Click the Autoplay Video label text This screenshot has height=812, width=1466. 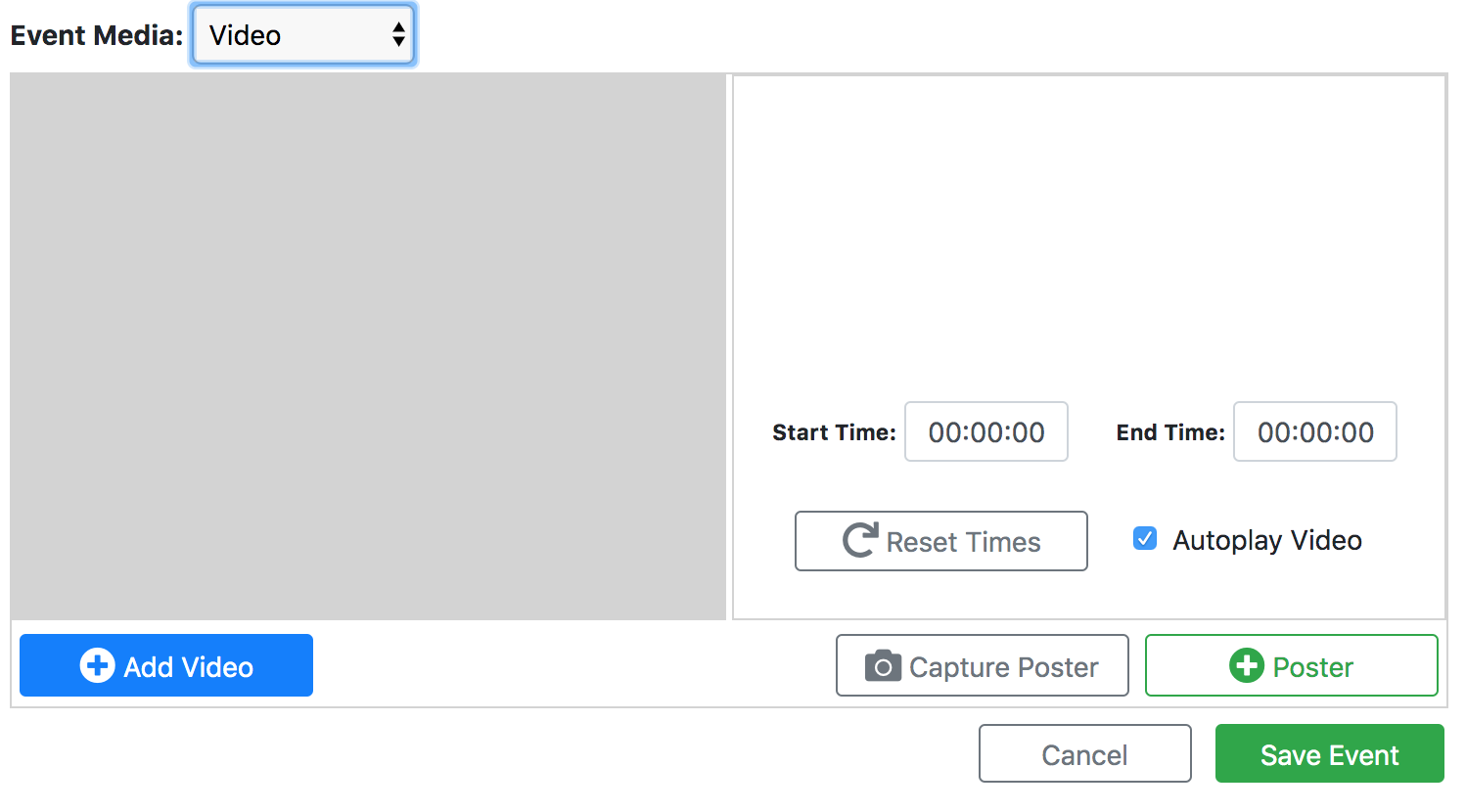1266,540
